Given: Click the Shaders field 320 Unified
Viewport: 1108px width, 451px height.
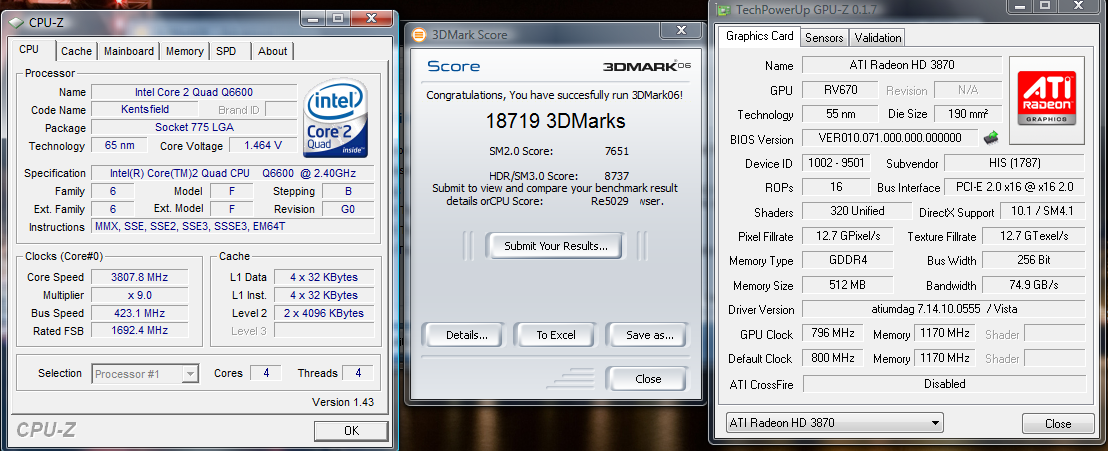Looking at the screenshot, I should click(857, 211).
